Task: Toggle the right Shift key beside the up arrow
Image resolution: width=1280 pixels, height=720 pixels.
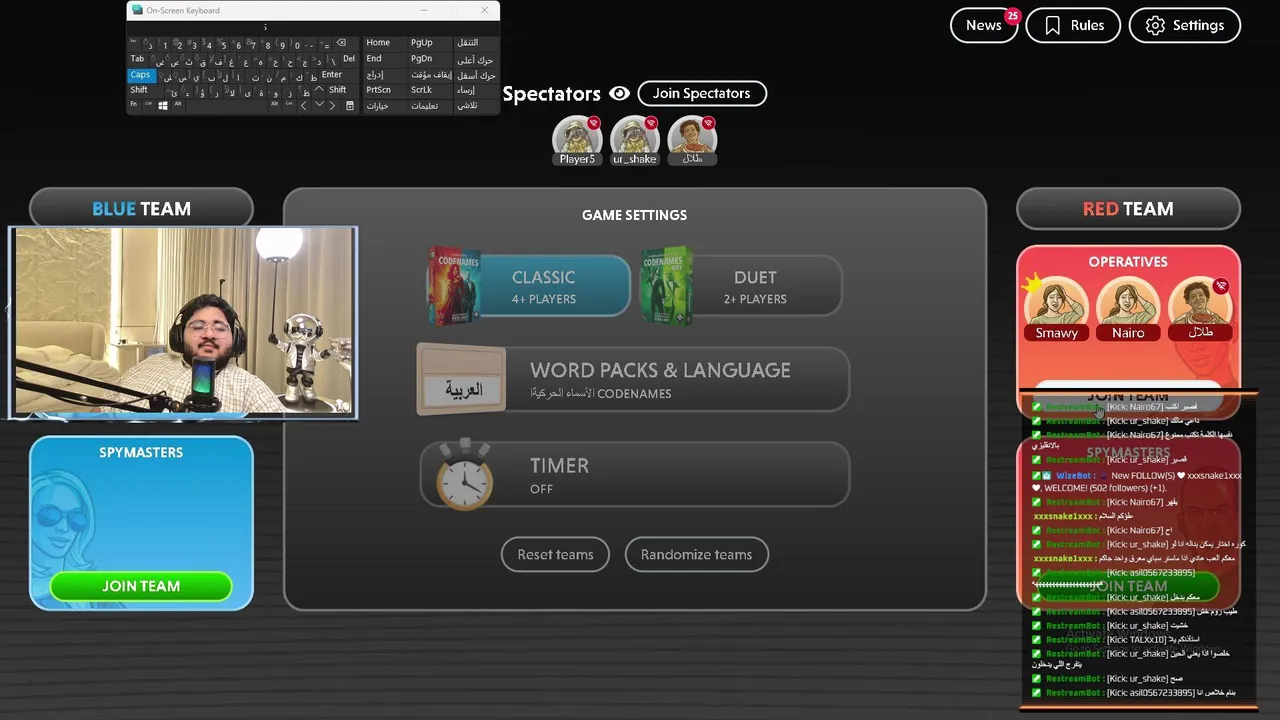Action: tap(344, 90)
